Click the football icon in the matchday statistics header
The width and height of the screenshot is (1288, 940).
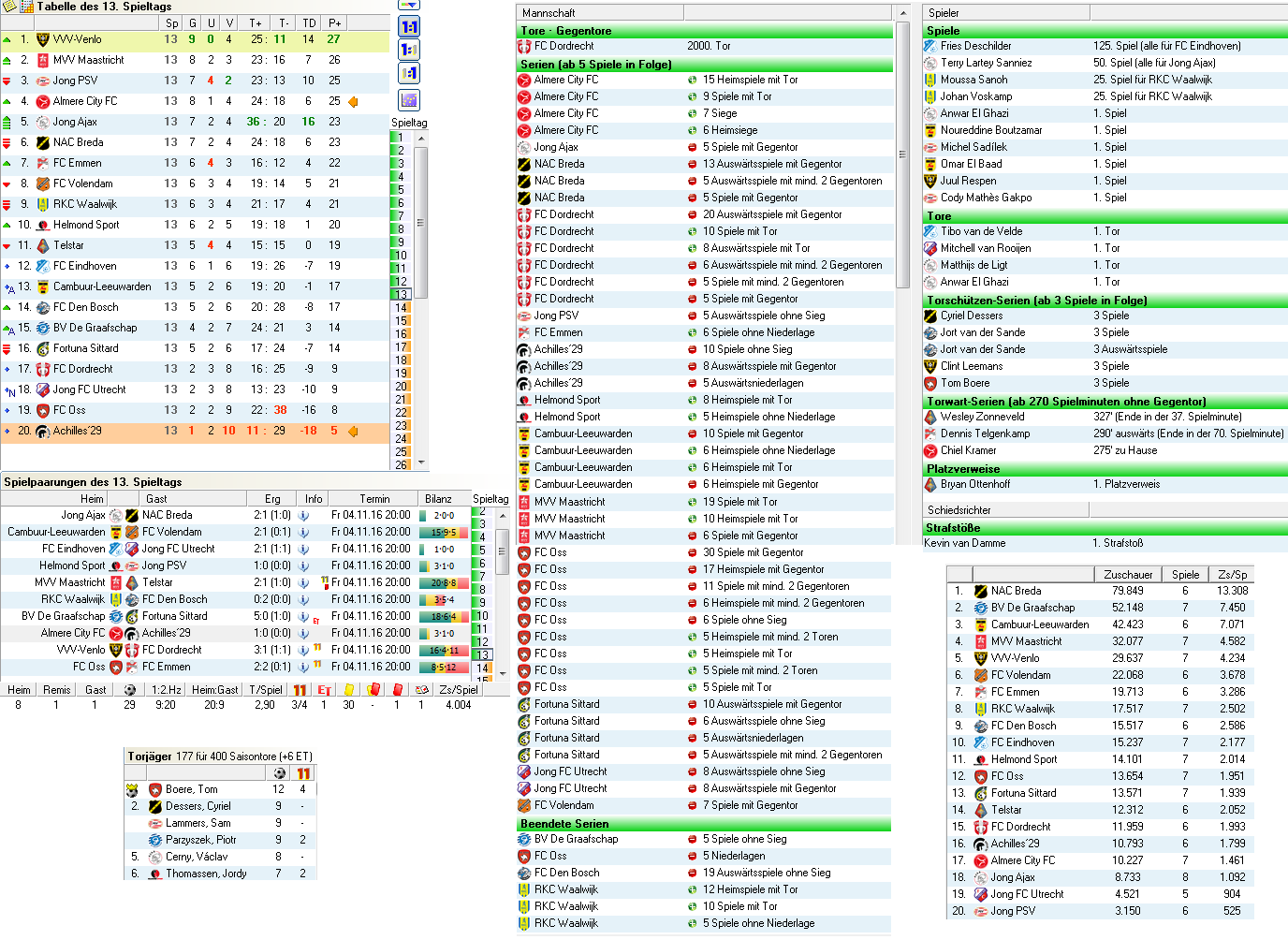(x=129, y=690)
